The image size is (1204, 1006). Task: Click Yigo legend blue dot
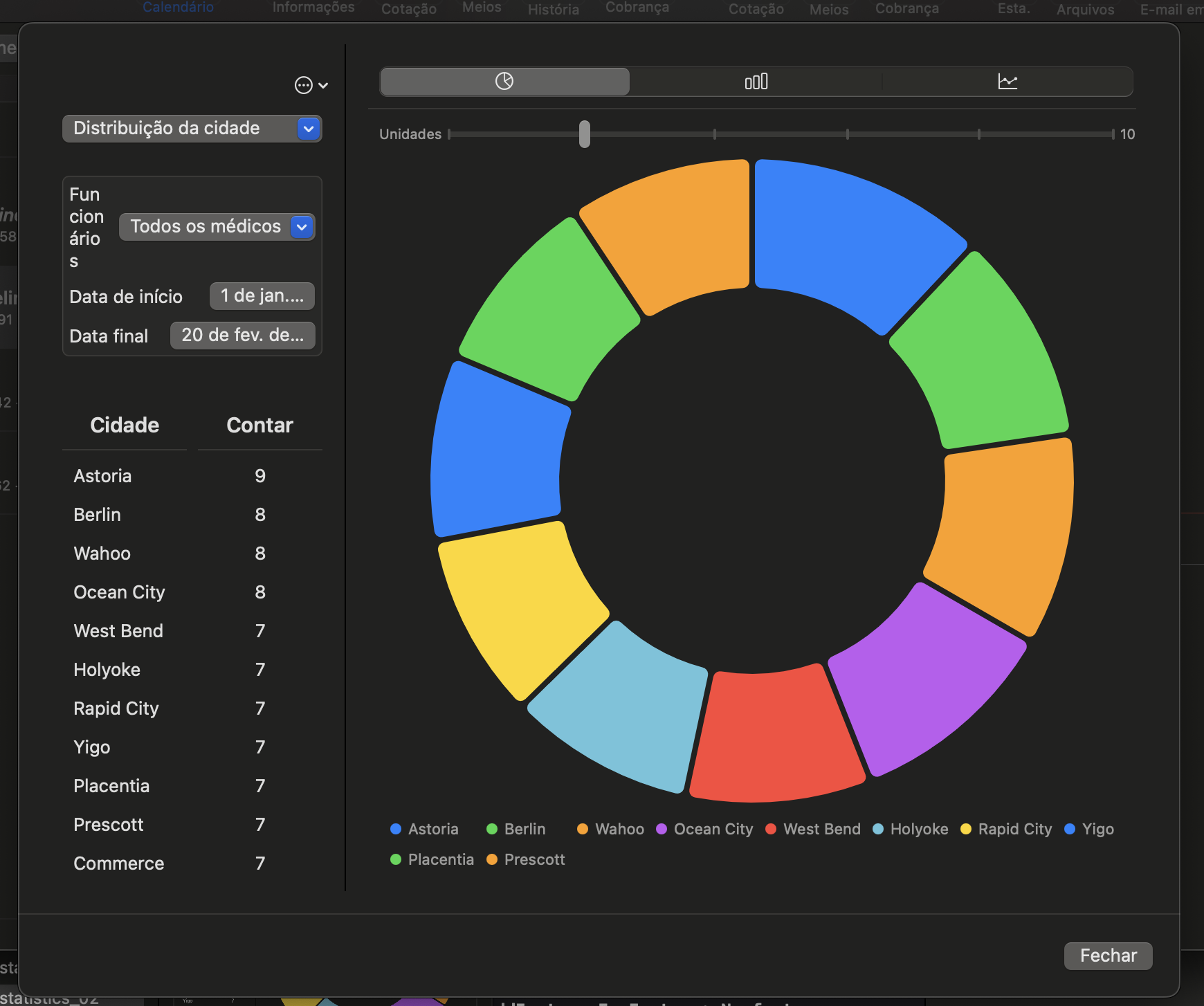tap(1070, 829)
